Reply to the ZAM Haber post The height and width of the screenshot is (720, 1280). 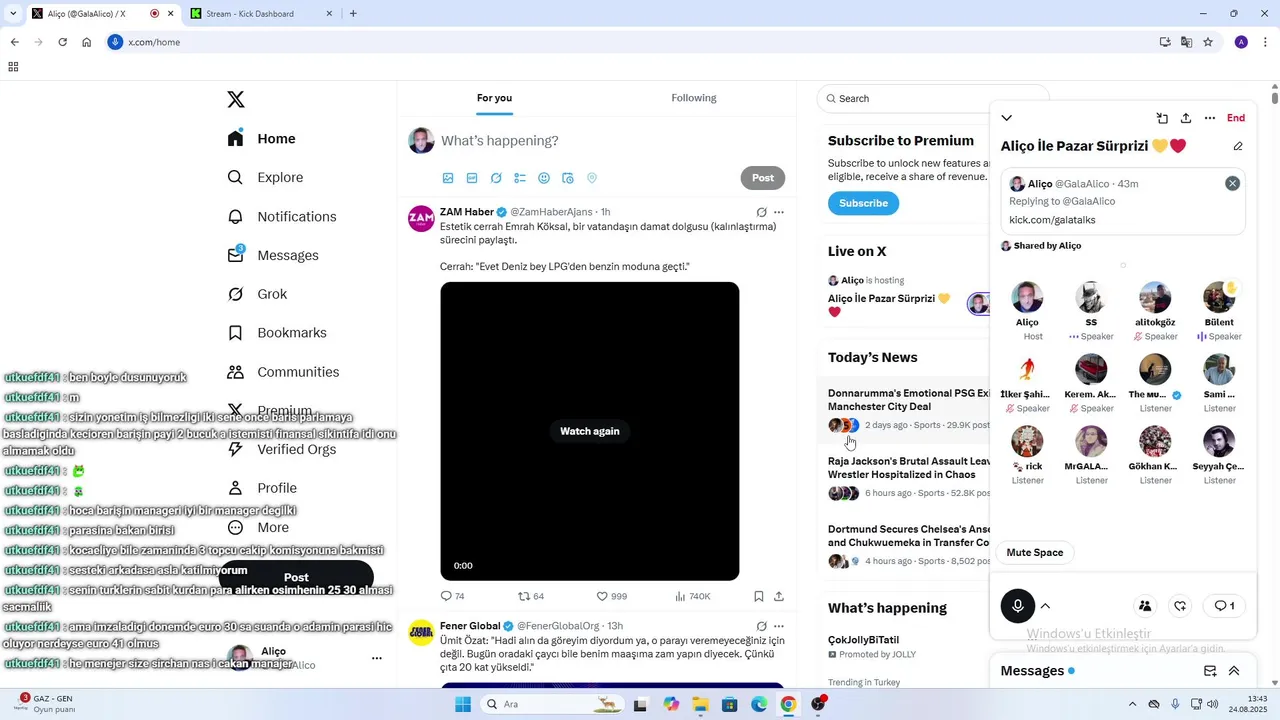(x=452, y=596)
